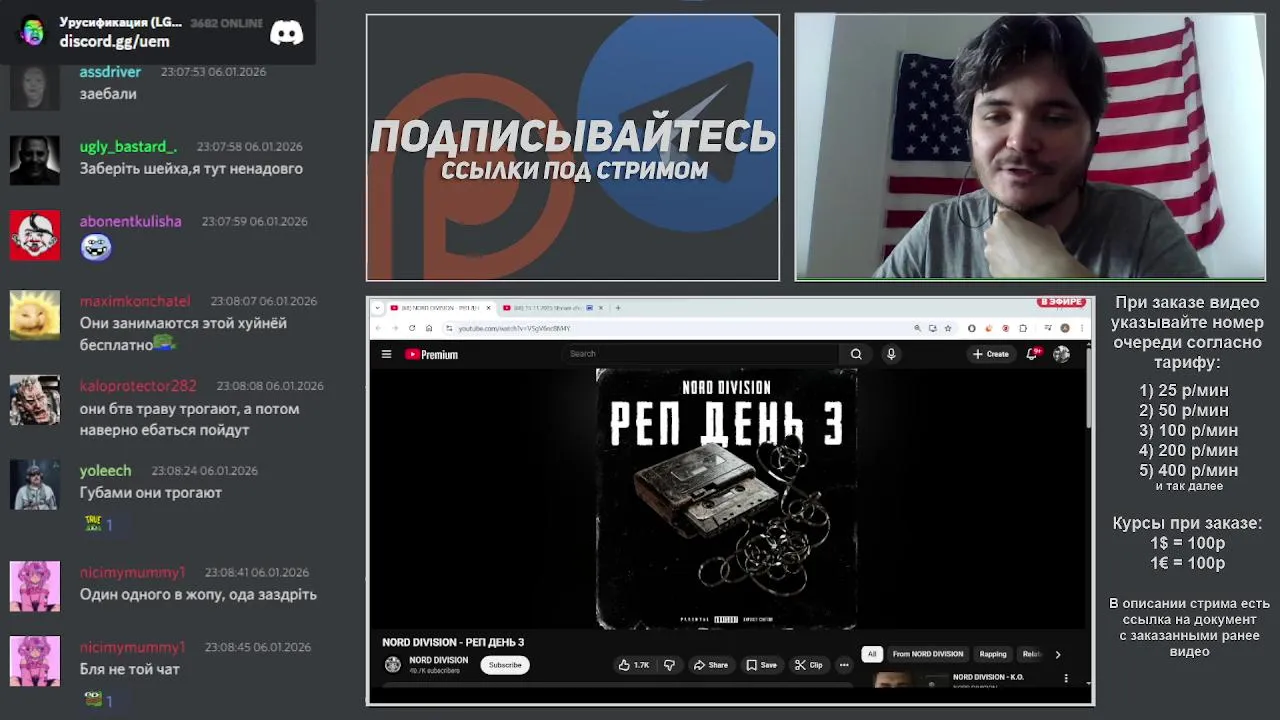1280x720 pixels.
Task: Open YouTube hamburger guide menu
Action: click(x=386, y=354)
